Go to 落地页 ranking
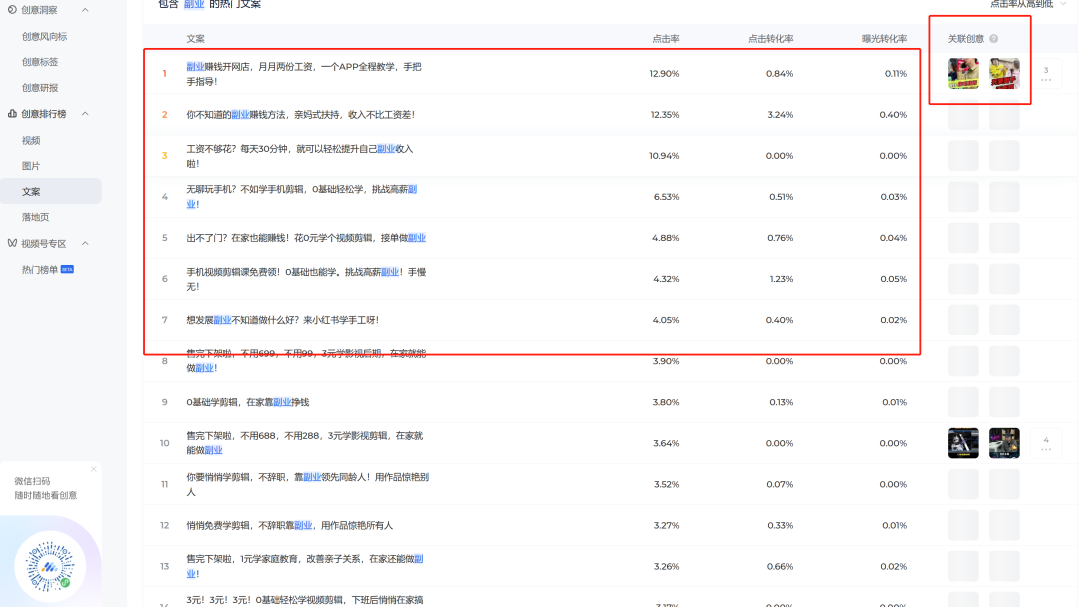This screenshot has width=1080, height=607. coord(35,217)
